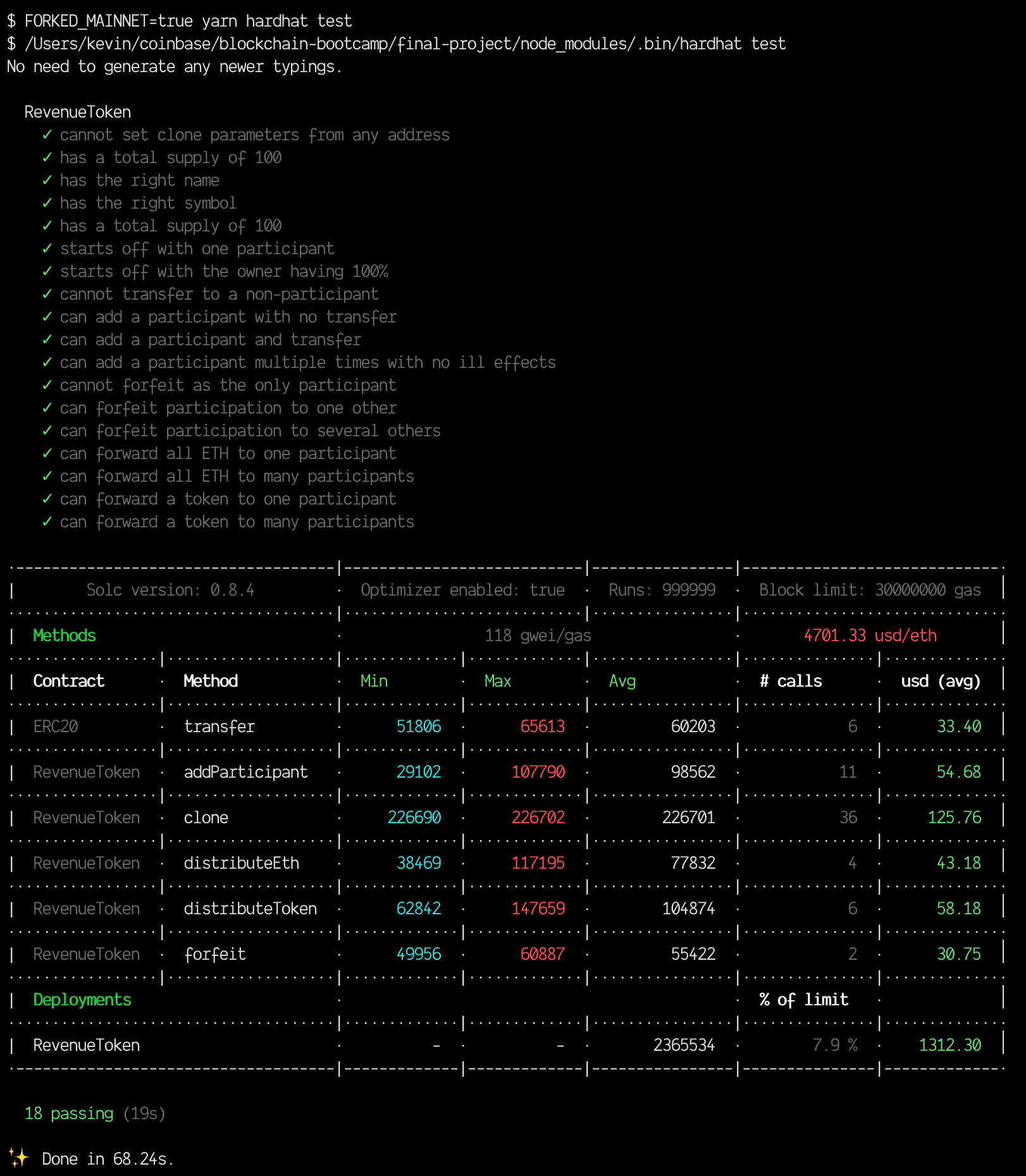
Task: Click 'Block limit: 30000000 gas' text
Action: [x=870, y=590]
